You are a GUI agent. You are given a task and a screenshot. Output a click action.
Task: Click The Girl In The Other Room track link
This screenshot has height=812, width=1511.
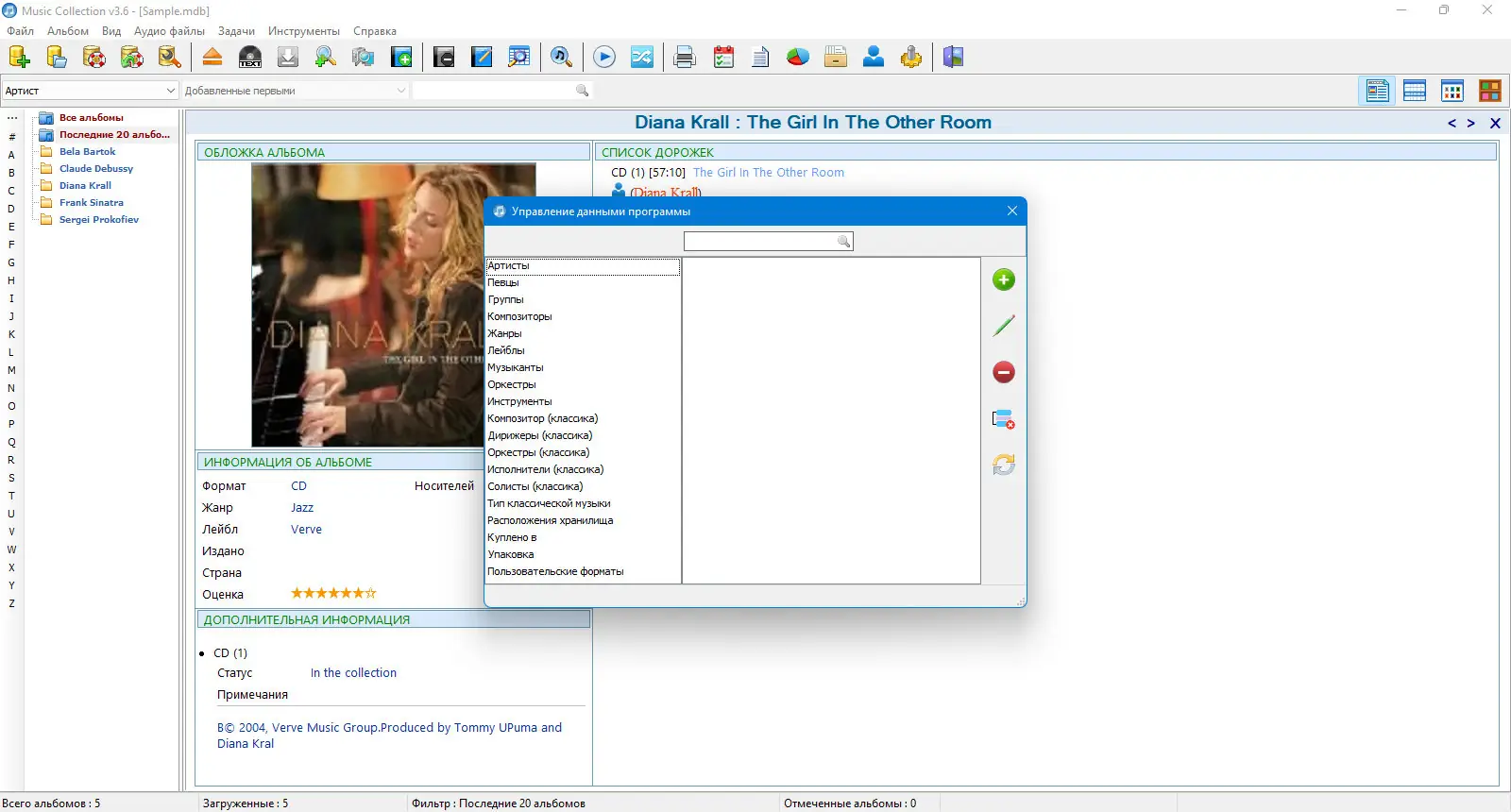point(769,173)
